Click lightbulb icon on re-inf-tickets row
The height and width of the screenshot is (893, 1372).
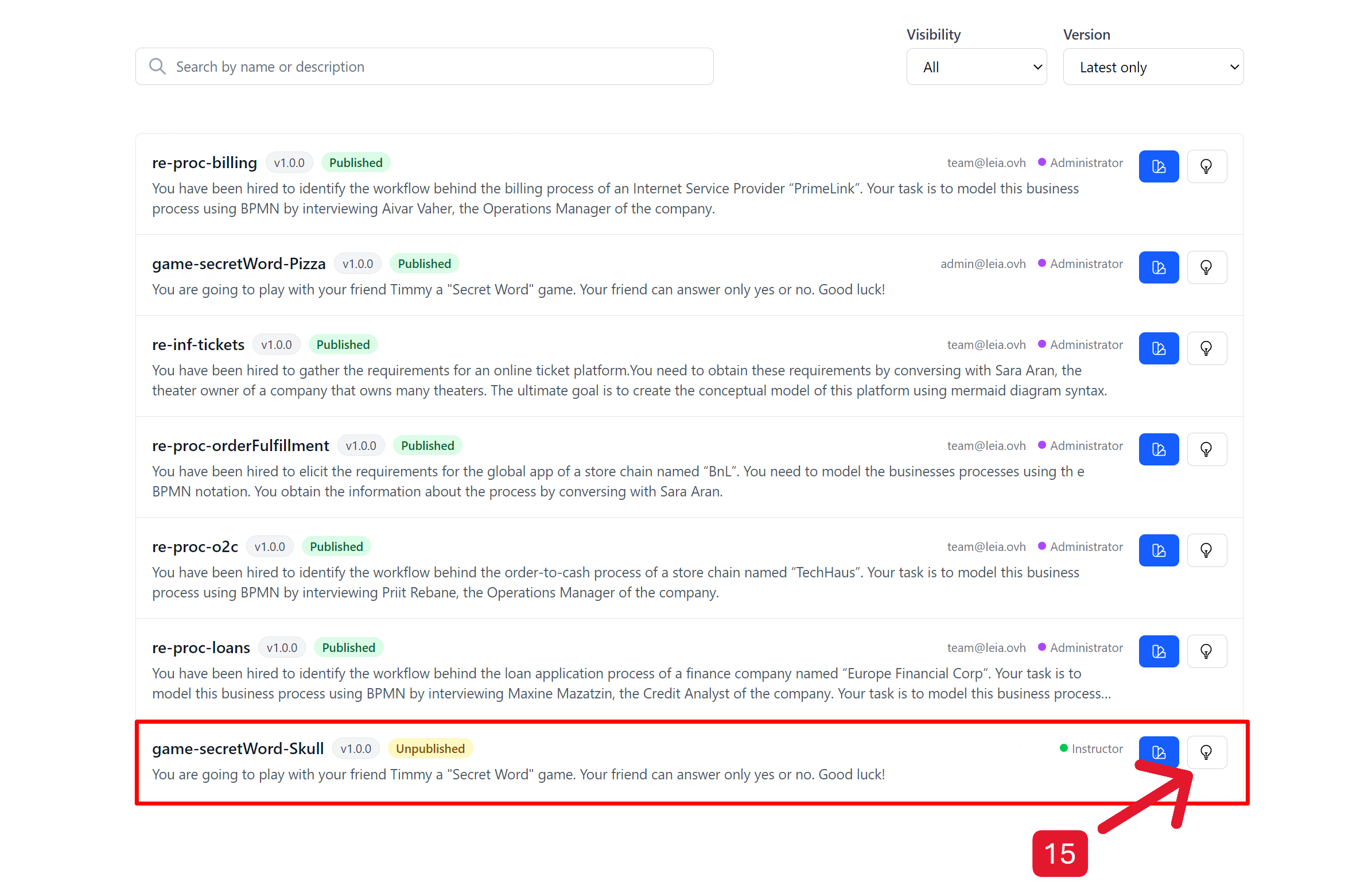[1206, 348]
